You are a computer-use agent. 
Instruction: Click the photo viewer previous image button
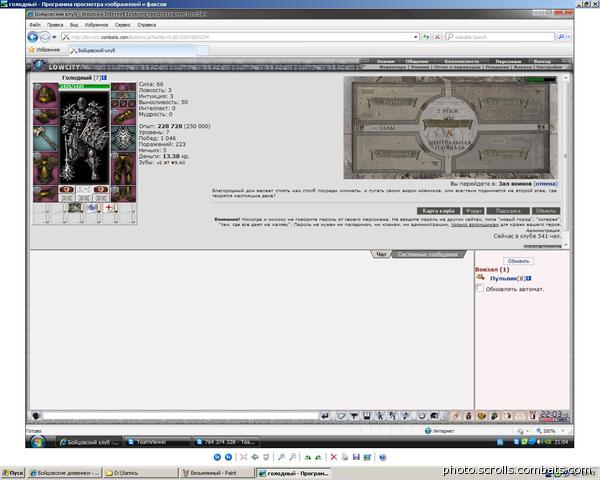point(217,457)
